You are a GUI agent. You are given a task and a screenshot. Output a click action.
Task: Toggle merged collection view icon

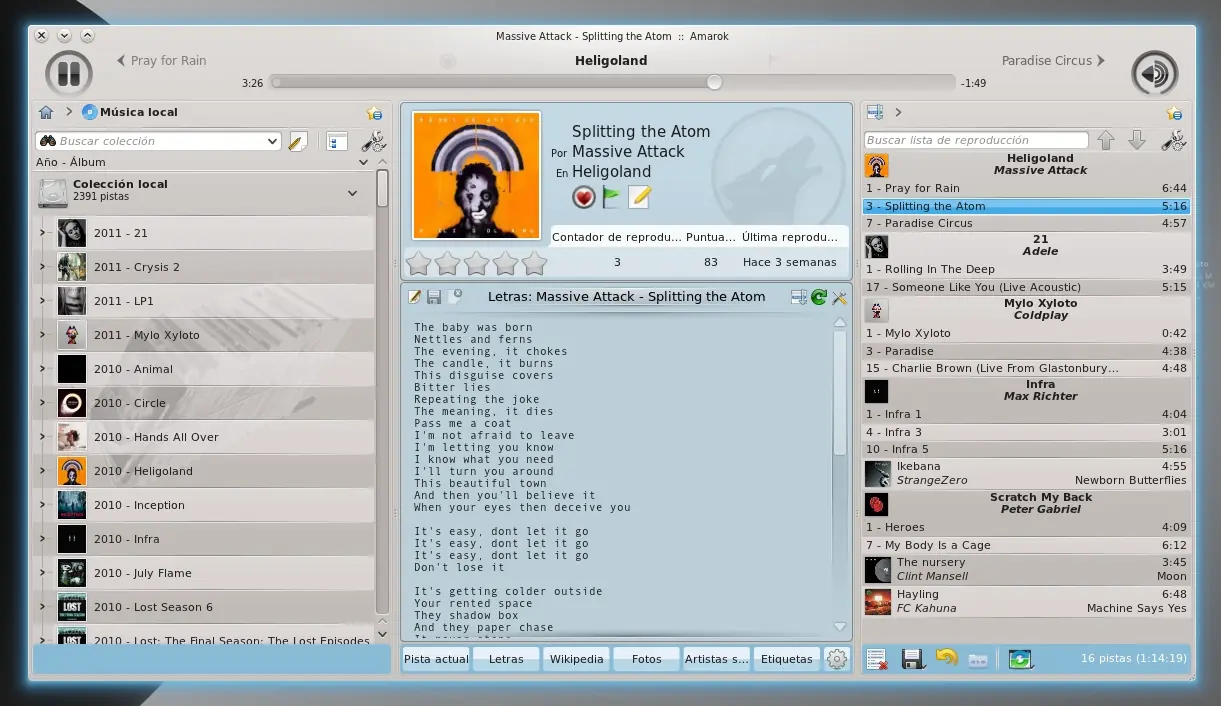click(337, 142)
